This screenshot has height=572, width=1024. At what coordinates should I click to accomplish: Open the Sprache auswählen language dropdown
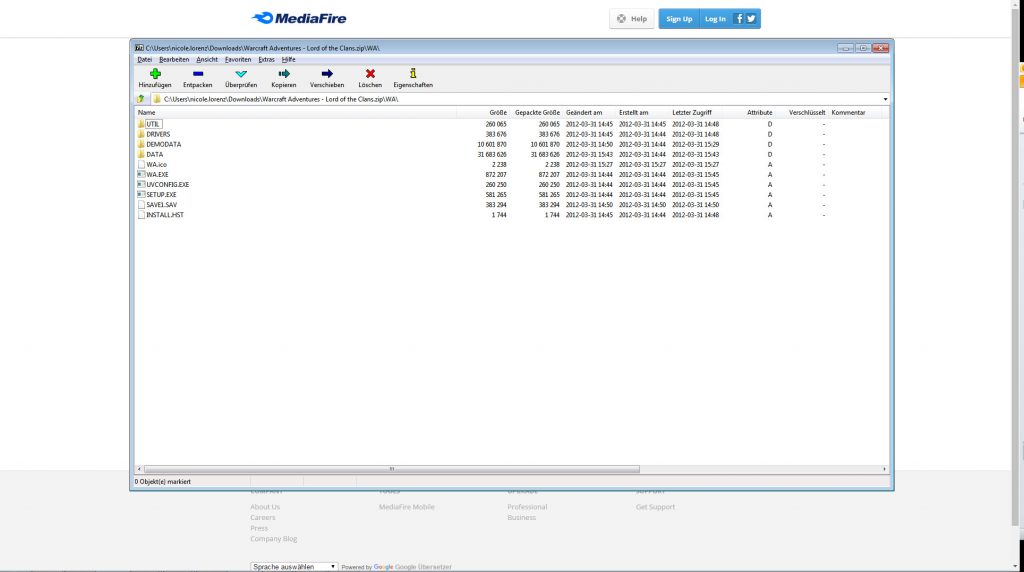tap(293, 566)
